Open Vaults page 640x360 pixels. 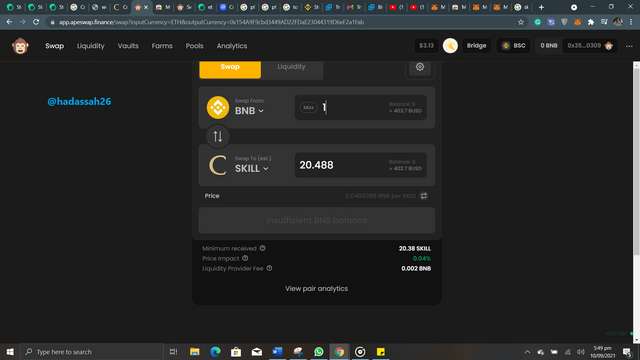128,46
